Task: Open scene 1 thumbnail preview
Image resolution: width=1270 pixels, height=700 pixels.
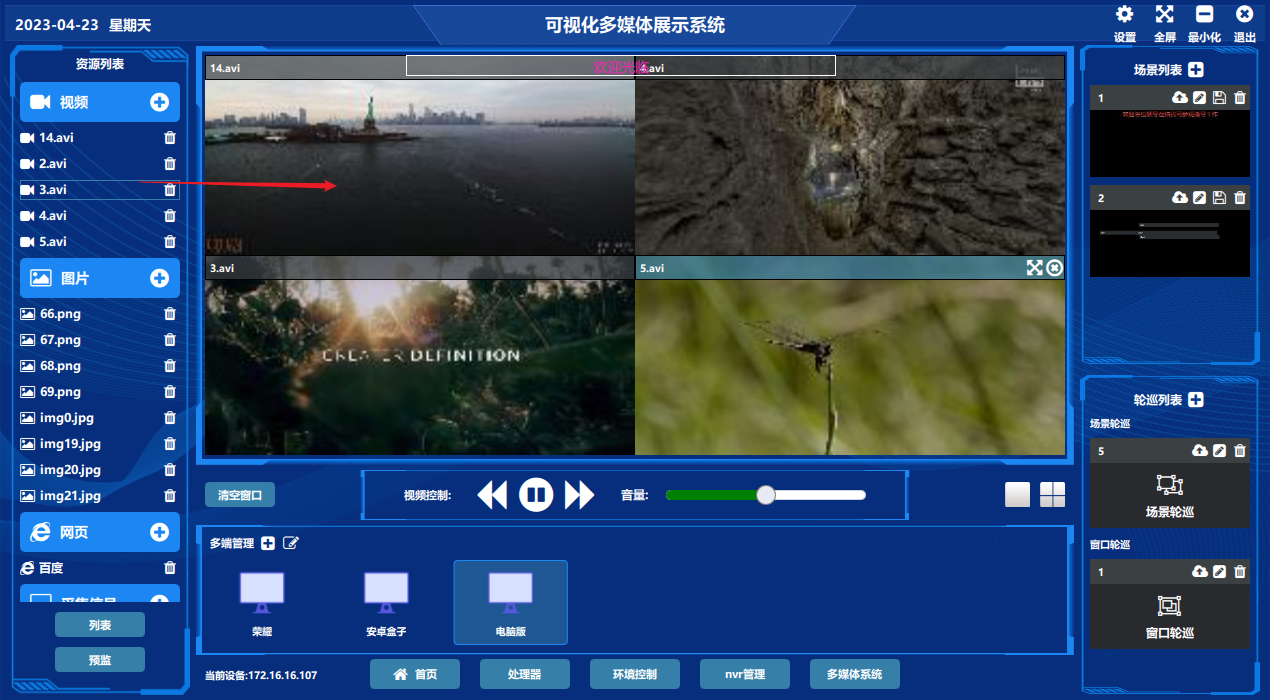Action: [x=1169, y=143]
